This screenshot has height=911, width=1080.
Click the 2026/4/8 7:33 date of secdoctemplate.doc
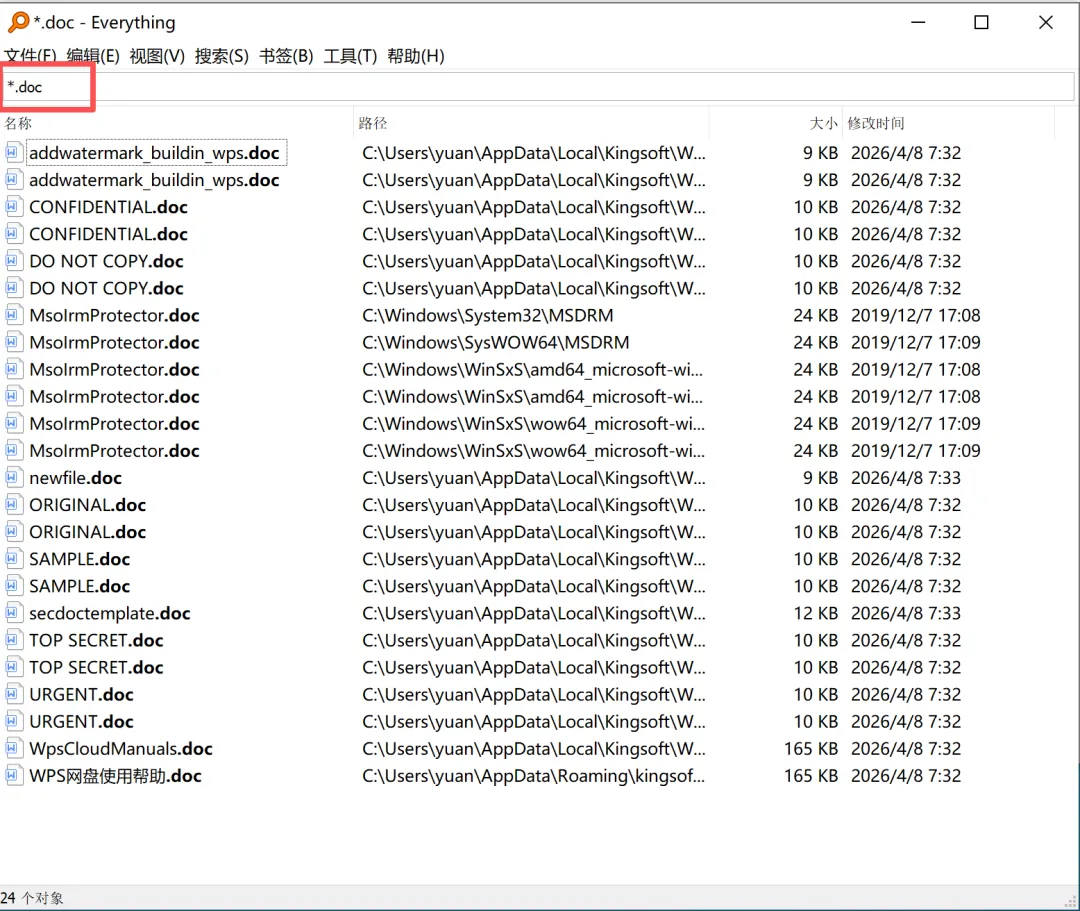point(906,614)
